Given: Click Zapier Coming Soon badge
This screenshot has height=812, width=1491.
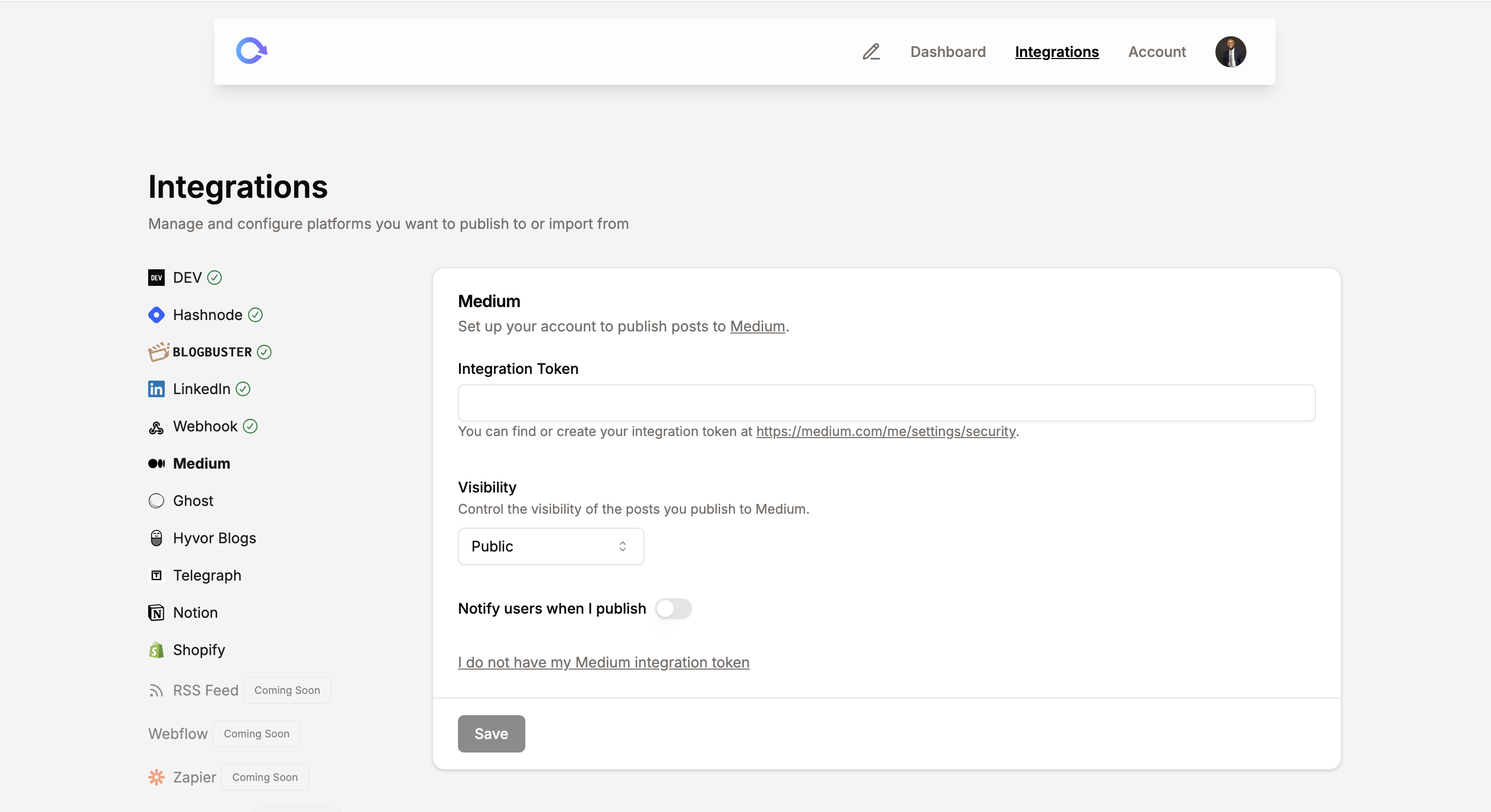Looking at the screenshot, I should tap(265, 777).
